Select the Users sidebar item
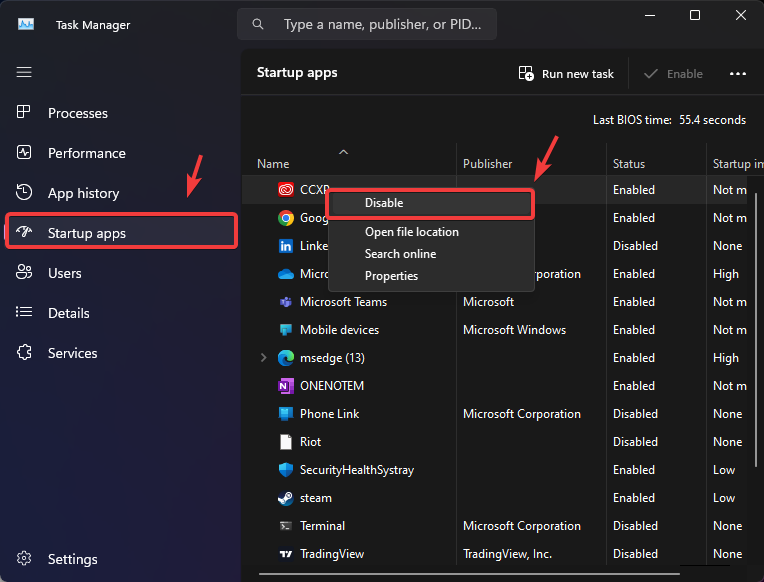764x582 pixels. click(64, 273)
